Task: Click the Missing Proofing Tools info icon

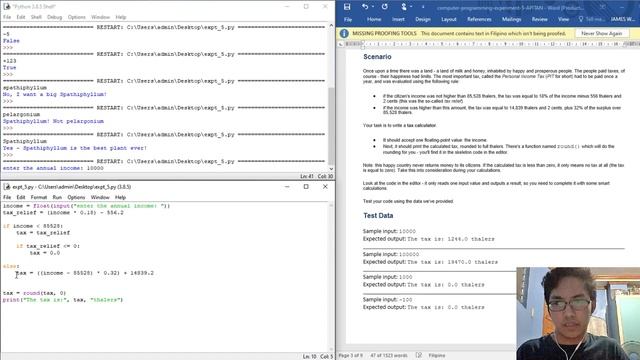Action: [x=344, y=33]
